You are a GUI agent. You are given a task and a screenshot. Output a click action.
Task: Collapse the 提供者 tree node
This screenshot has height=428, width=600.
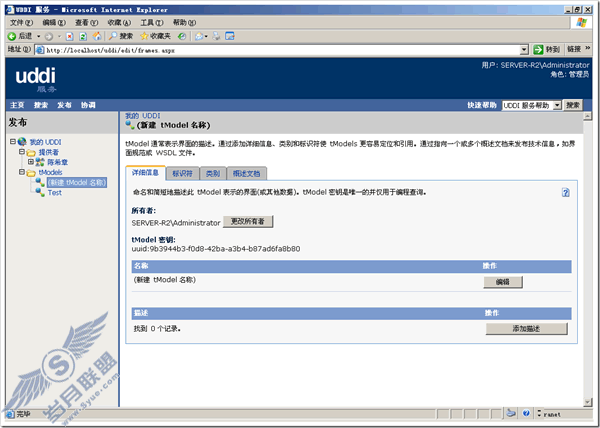(22, 152)
